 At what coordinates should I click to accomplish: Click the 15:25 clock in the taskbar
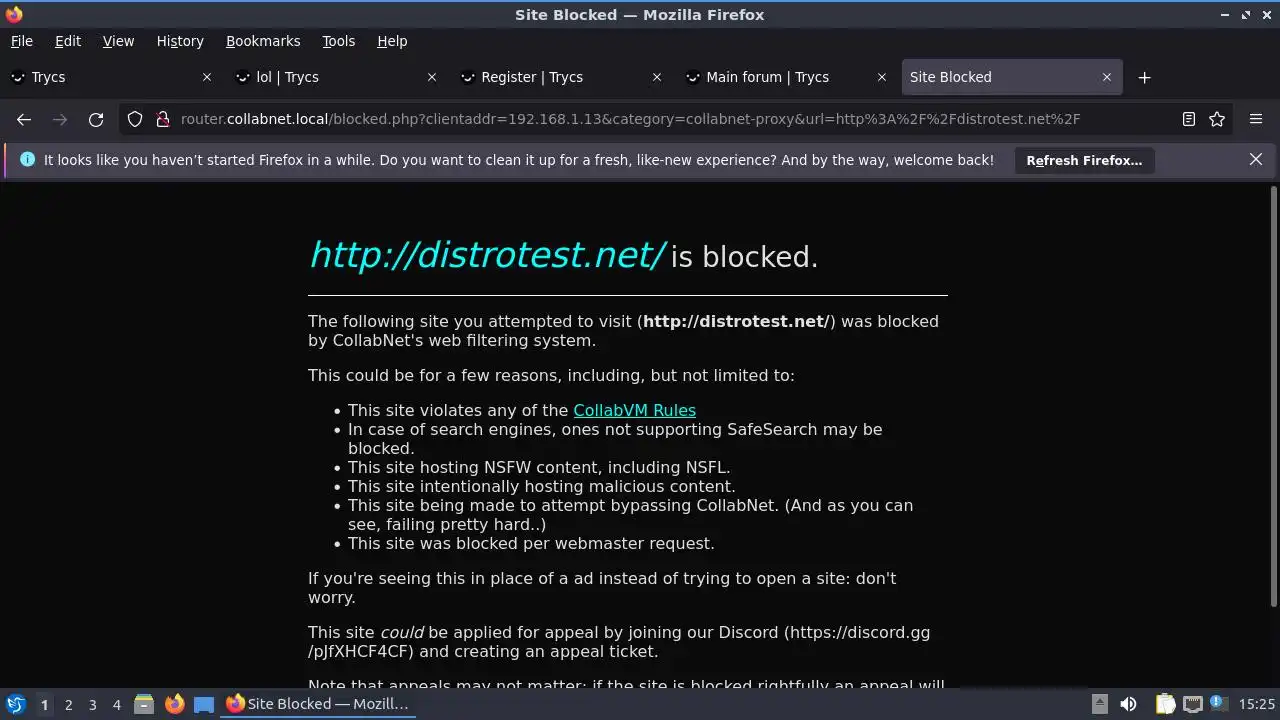click(1257, 704)
